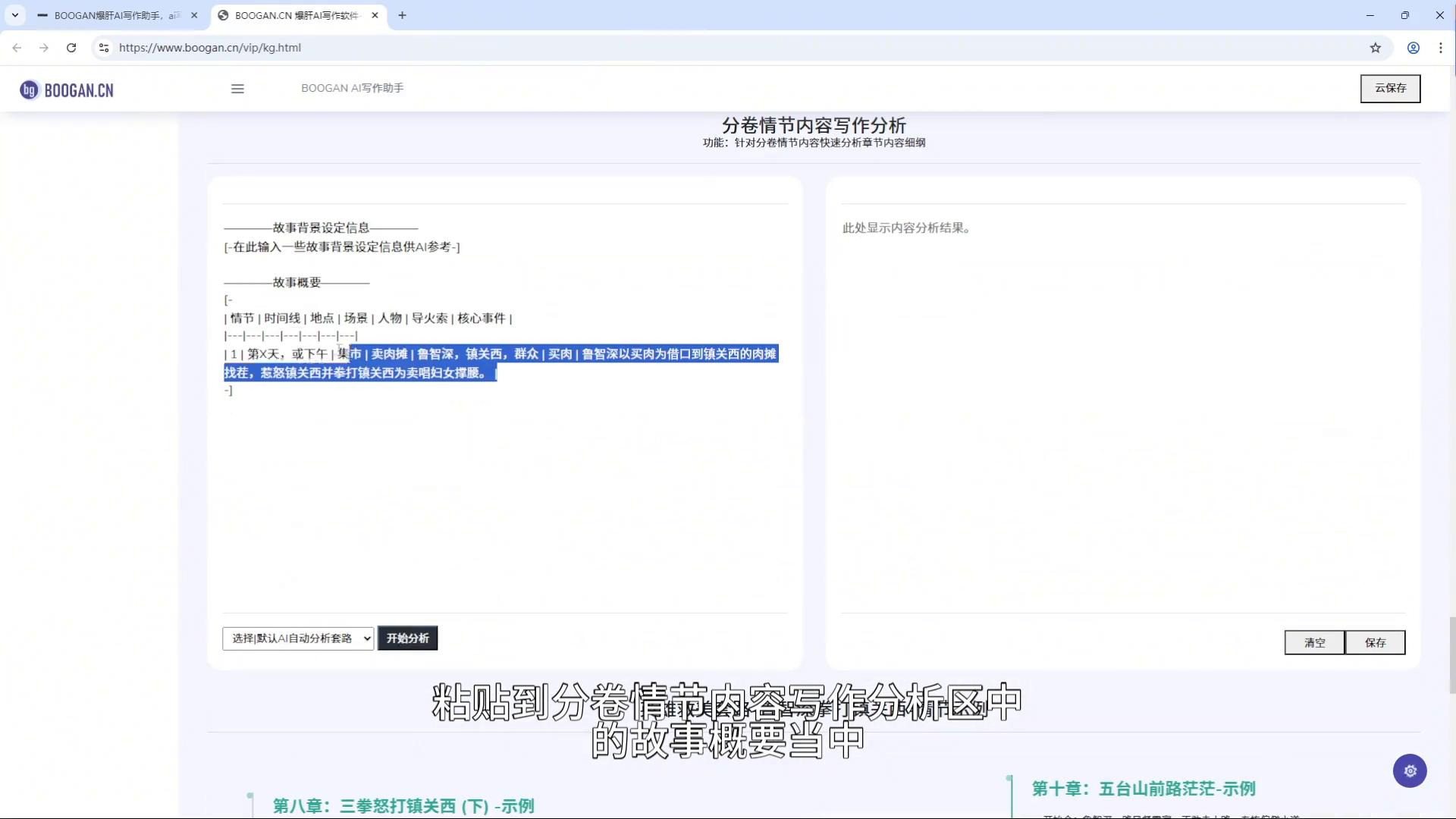The height and width of the screenshot is (819, 1456).
Task: Open the Chrome profile avatar
Action: (x=1413, y=47)
